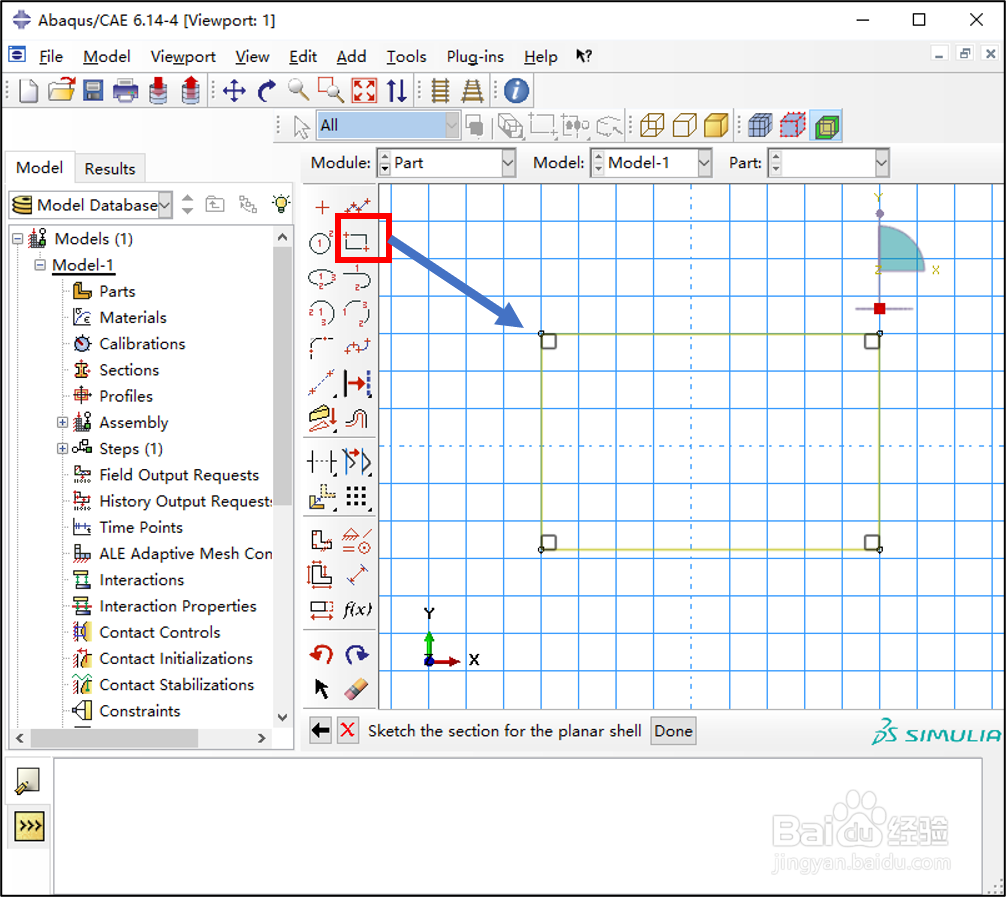Select the Create Isolated Point tool
This screenshot has height=897, width=1006.
tap(321, 207)
